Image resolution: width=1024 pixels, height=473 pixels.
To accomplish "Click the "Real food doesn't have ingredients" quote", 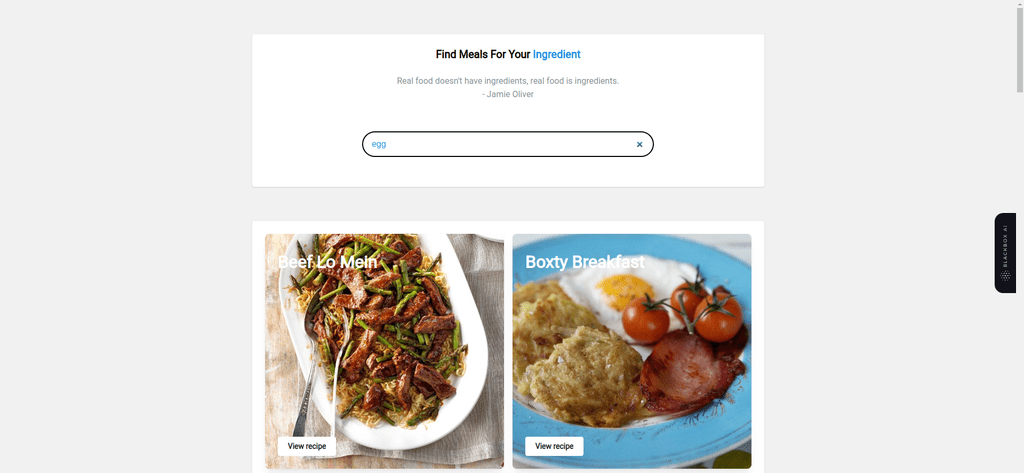I will (x=507, y=81).
